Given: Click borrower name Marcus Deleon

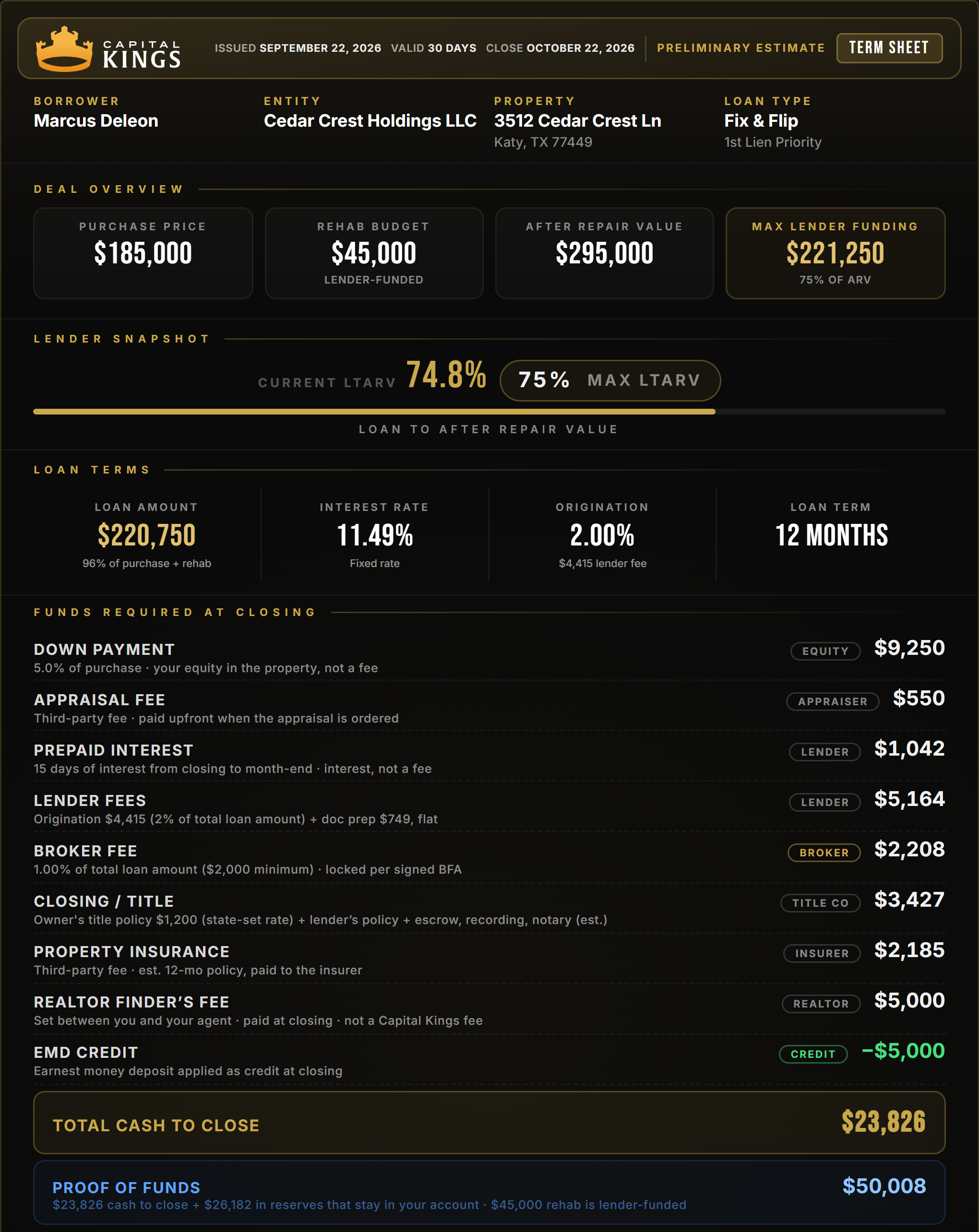Looking at the screenshot, I should tap(96, 120).
